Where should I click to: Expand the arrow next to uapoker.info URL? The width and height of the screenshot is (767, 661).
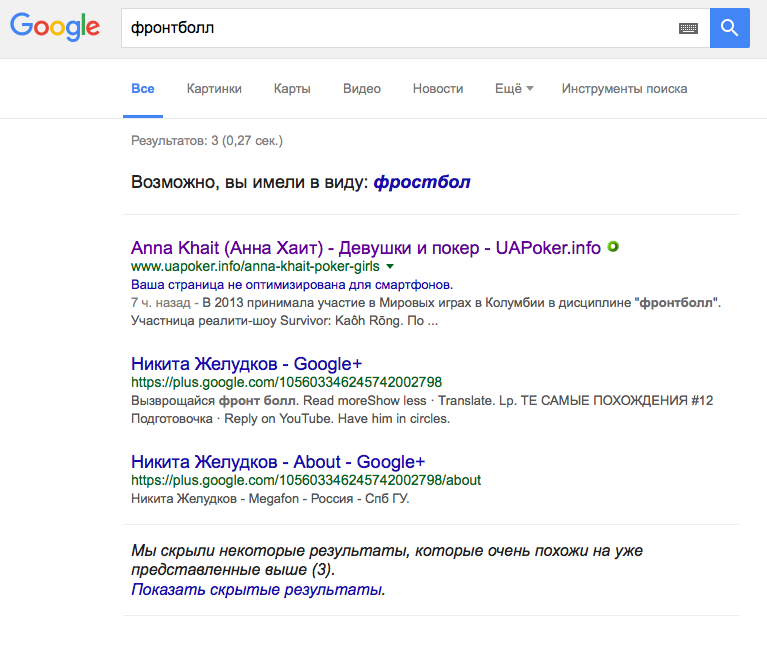click(390, 267)
